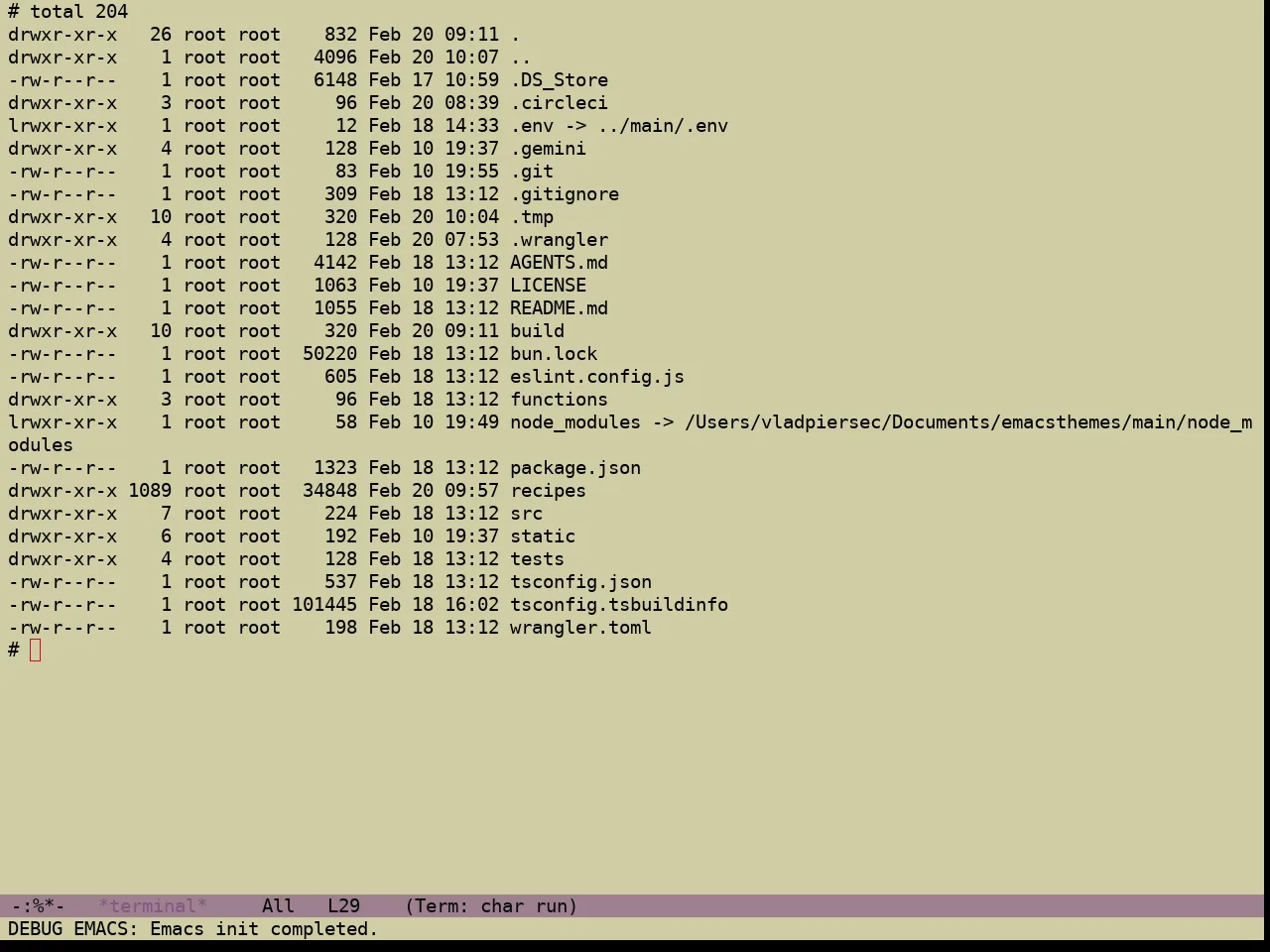Select the package.json file name

(575, 468)
